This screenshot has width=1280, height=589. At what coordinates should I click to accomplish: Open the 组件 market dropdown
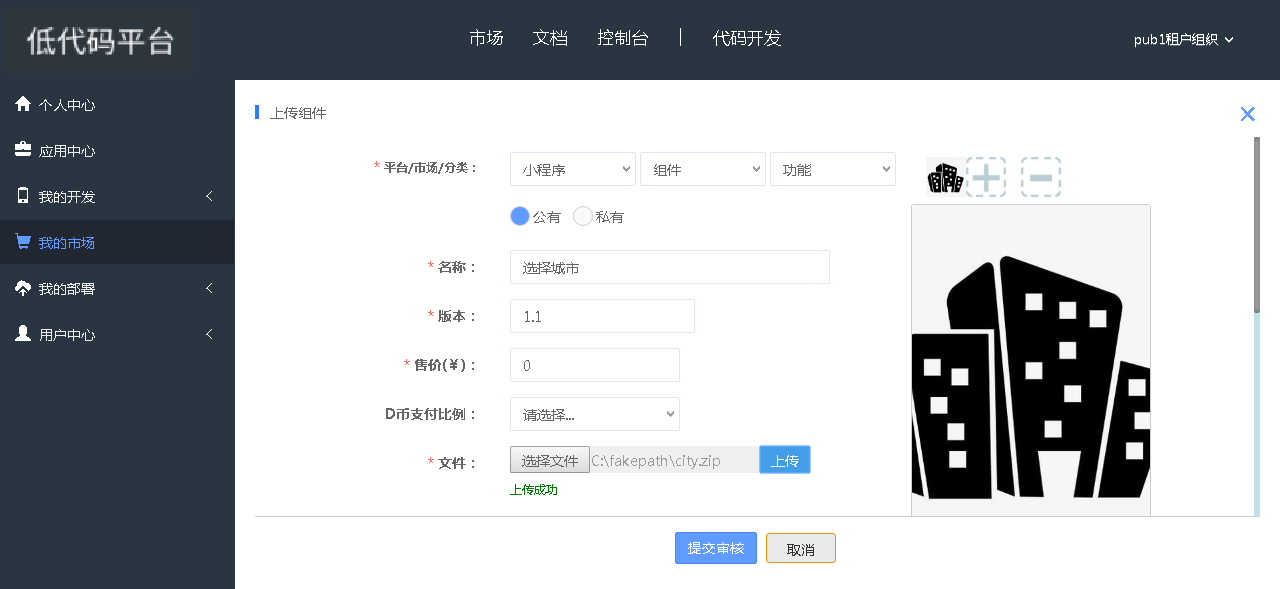coord(702,170)
